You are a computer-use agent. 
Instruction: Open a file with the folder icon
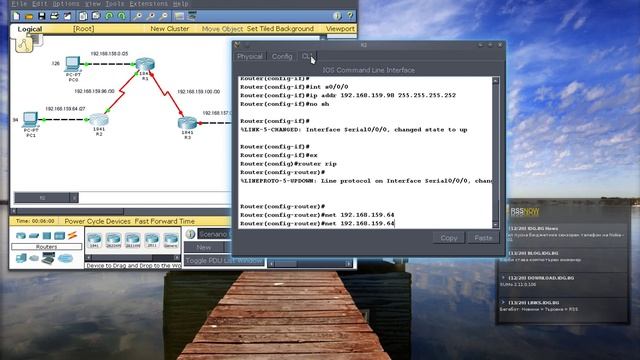[29, 16]
